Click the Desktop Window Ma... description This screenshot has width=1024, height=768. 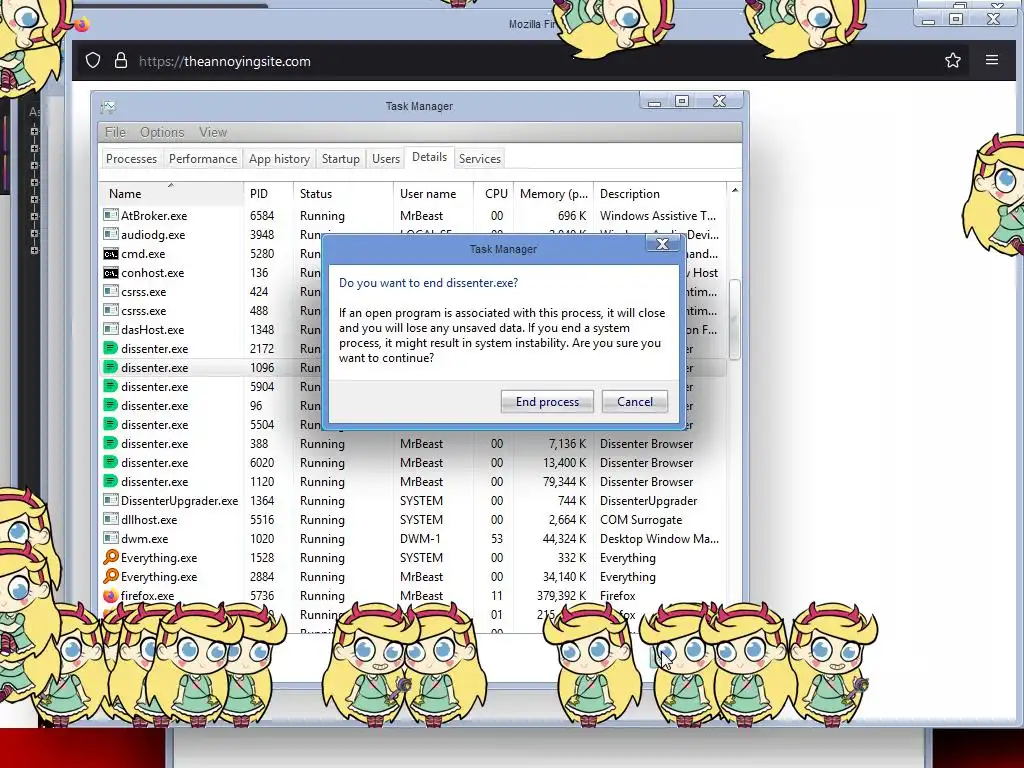click(659, 539)
